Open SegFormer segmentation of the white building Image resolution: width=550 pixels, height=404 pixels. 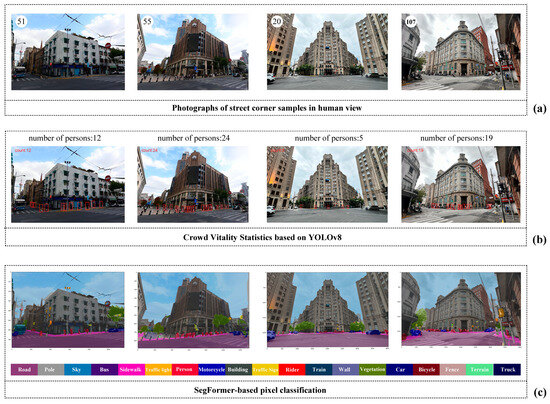tap(68, 310)
